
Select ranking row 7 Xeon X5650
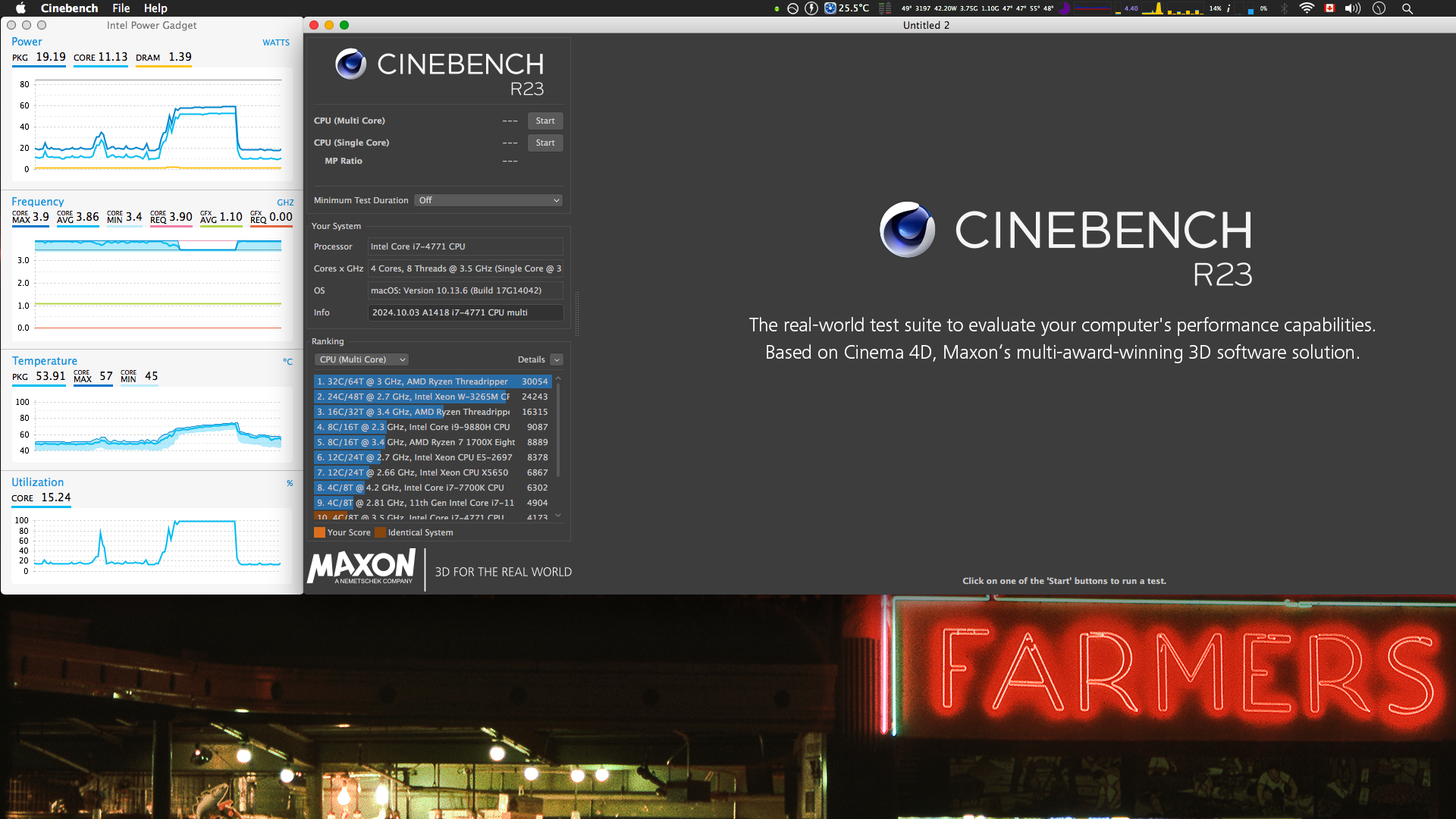pyautogui.click(x=432, y=472)
